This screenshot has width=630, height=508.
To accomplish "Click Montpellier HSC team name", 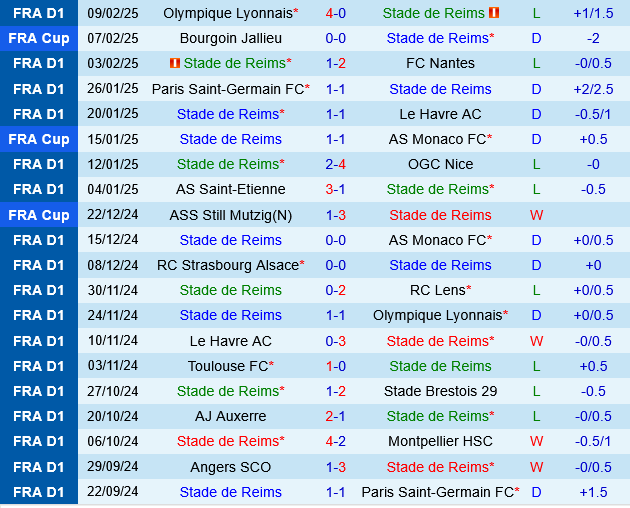I will click(440, 441).
